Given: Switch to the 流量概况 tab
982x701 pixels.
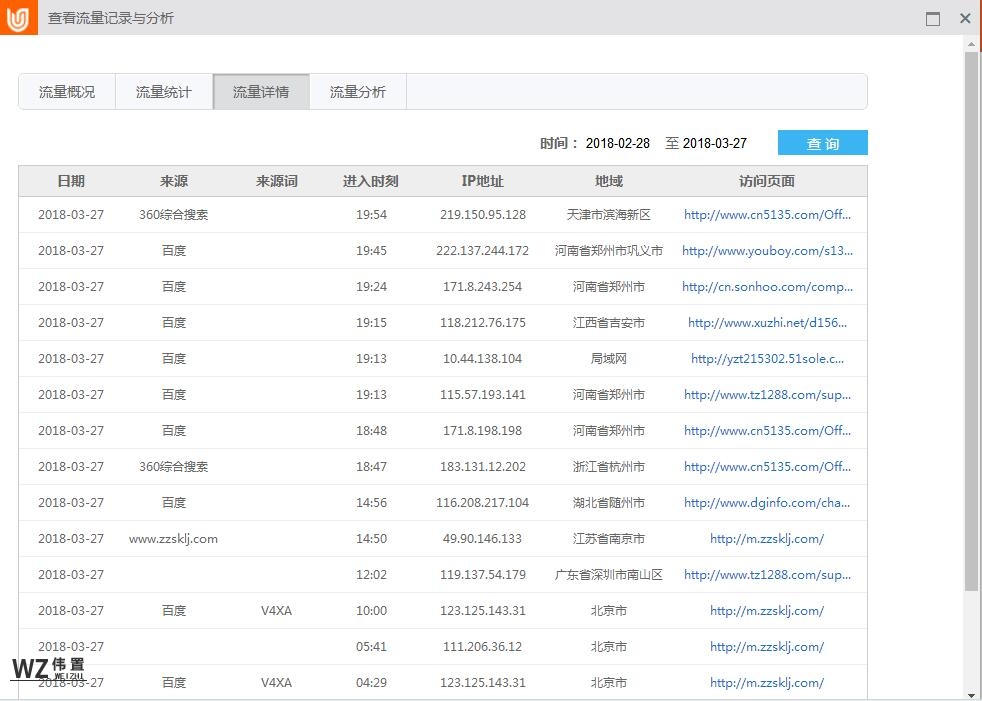Looking at the screenshot, I should 66,91.
